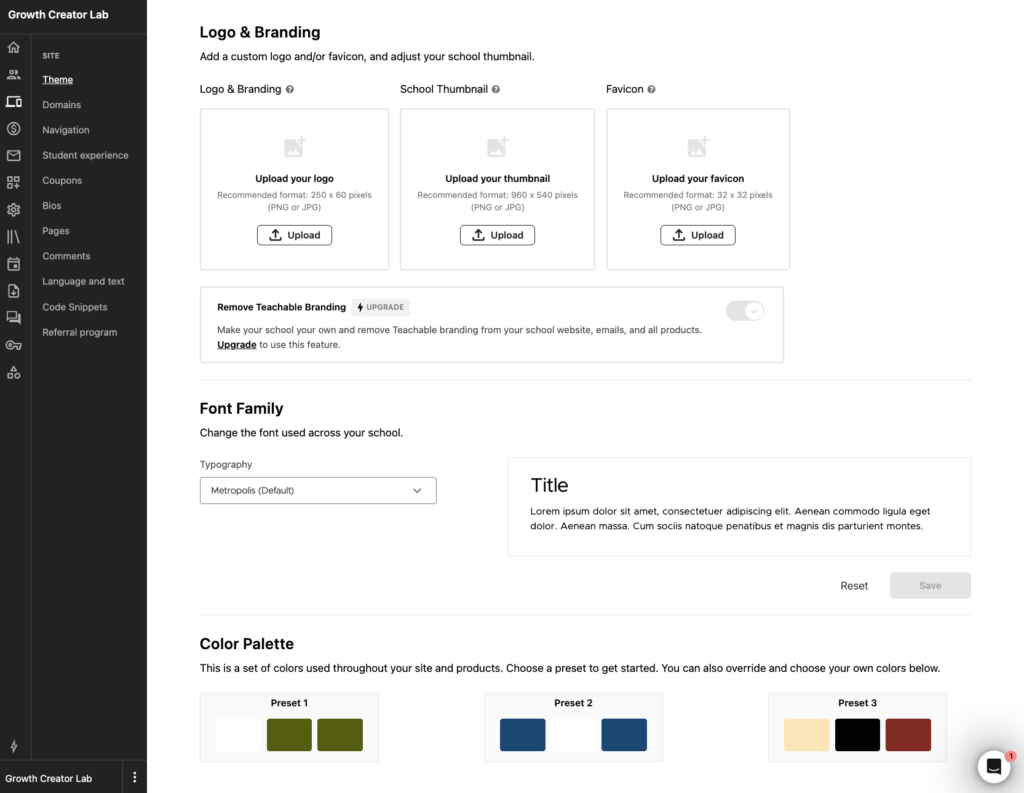This screenshot has width=1024, height=793.
Task: Open the Home icon in the sidebar
Action: [x=14, y=47]
